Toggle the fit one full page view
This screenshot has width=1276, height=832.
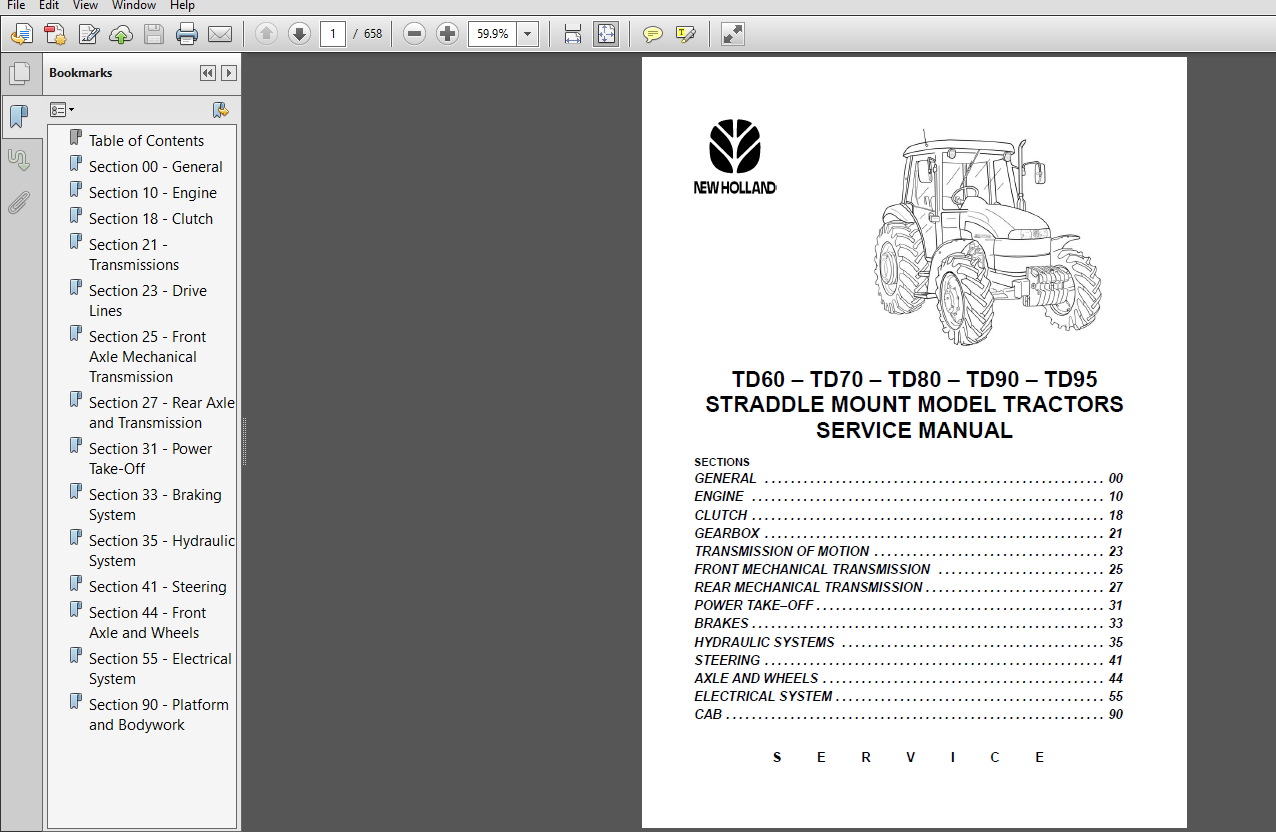pyautogui.click(x=606, y=34)
